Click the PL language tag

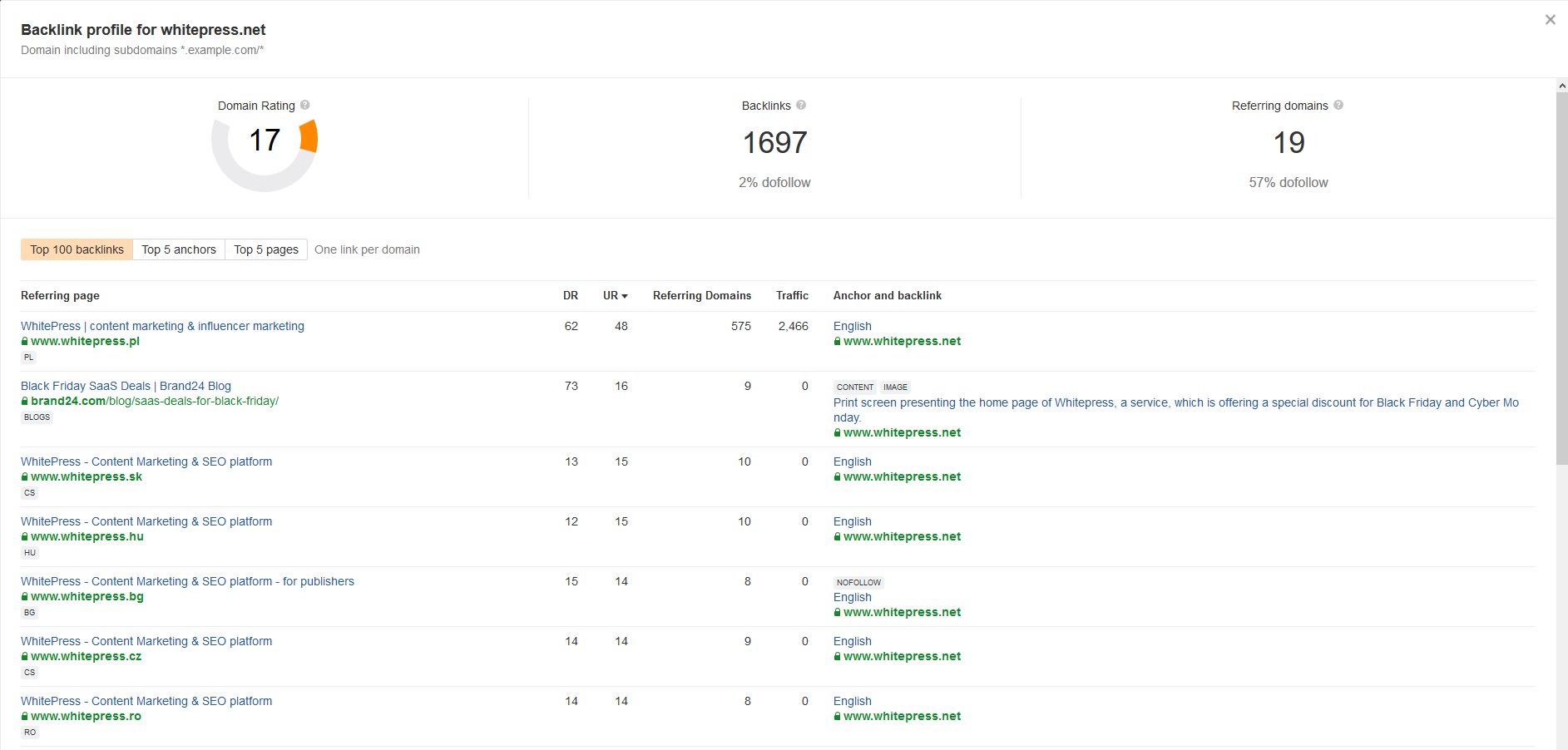29,358
